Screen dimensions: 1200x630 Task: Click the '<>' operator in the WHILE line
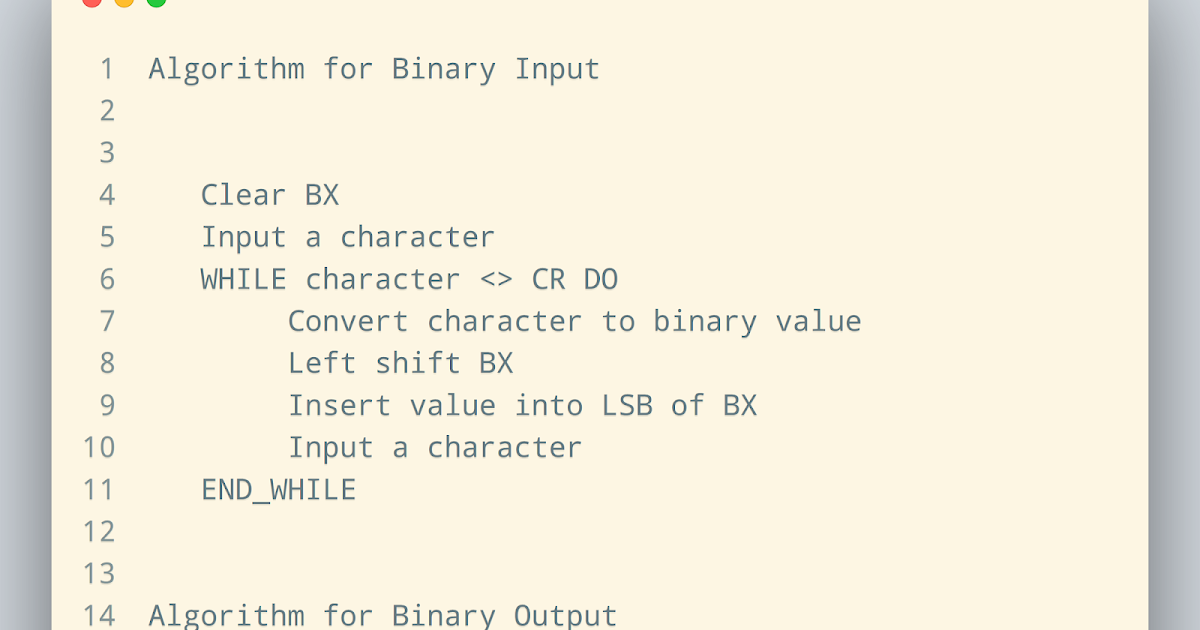point(496,279)
